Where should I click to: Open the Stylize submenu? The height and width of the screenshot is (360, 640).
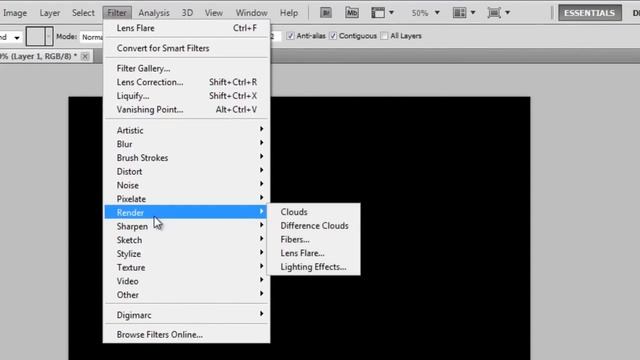click(x=186, y=254)
